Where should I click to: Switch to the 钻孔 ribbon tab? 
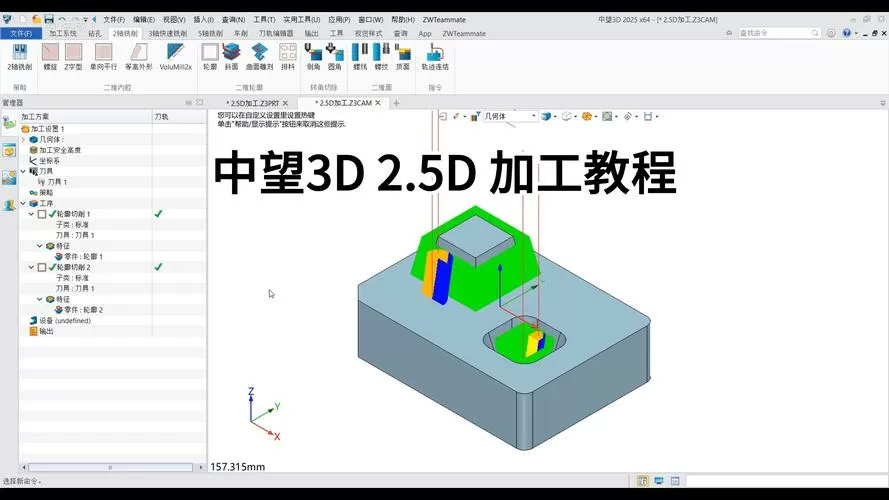[95, 33]
